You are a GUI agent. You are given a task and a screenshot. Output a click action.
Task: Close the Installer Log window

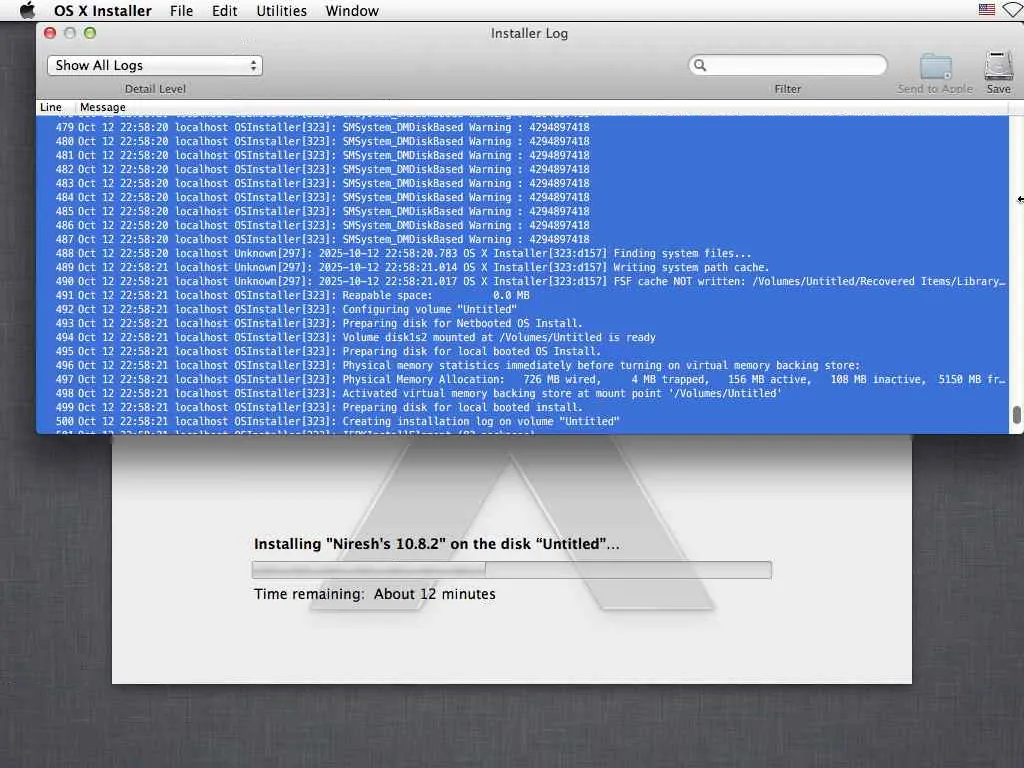tap(50, 33)
